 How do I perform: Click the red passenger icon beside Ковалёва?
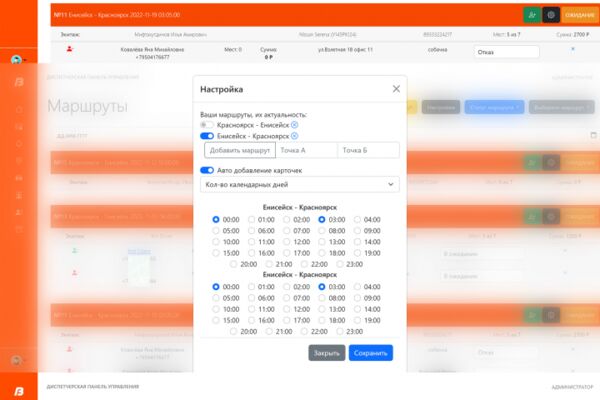pos(70,49)
